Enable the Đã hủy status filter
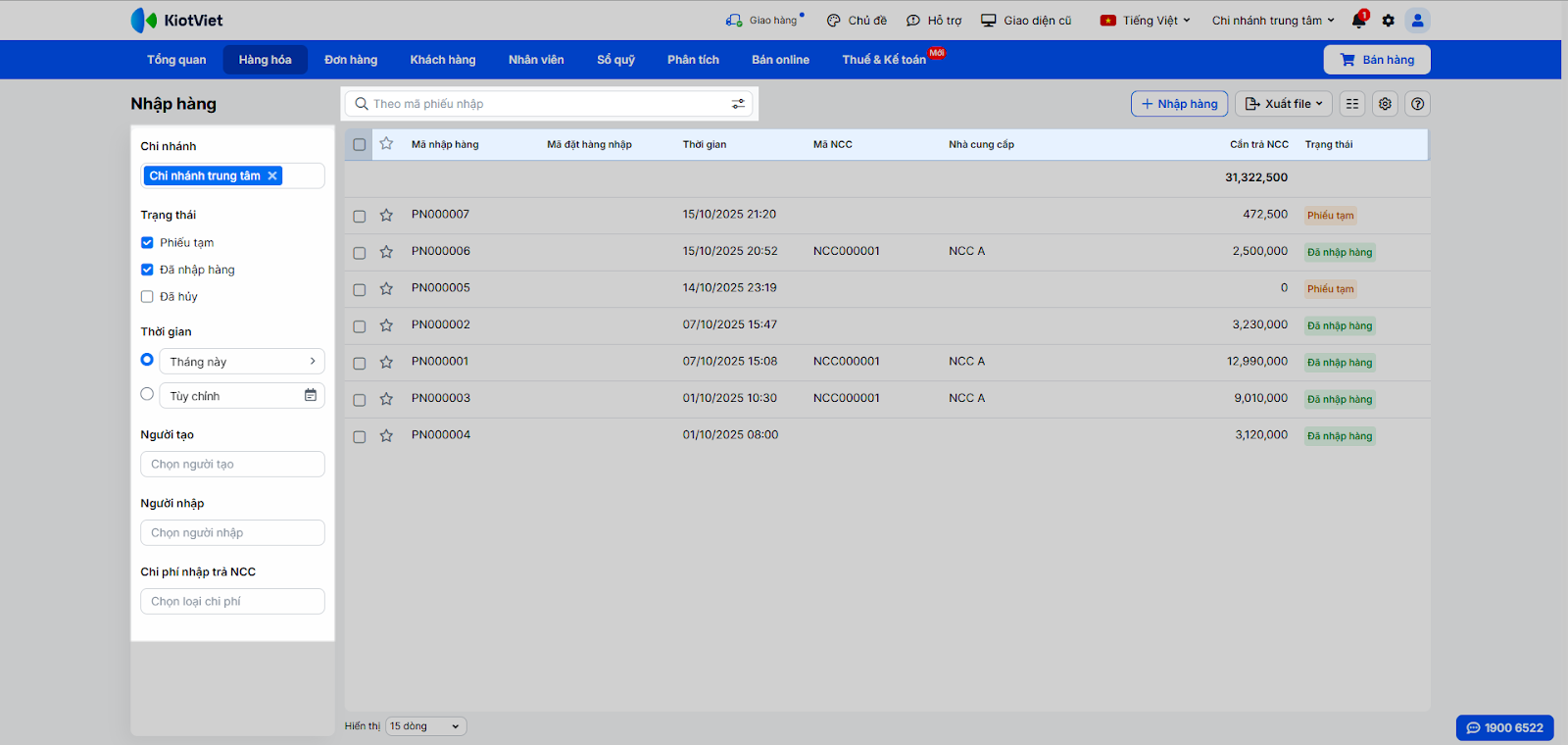This screenshot has height=745, width=1568. click(x=147, y=297)
